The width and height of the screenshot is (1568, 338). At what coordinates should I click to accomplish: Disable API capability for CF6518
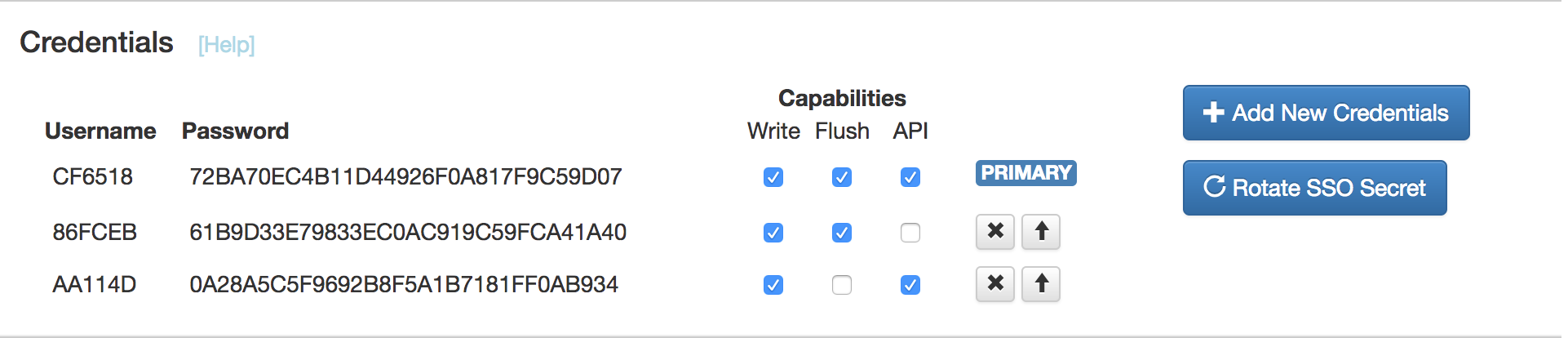pyautogui.click(x=910, y=177)
